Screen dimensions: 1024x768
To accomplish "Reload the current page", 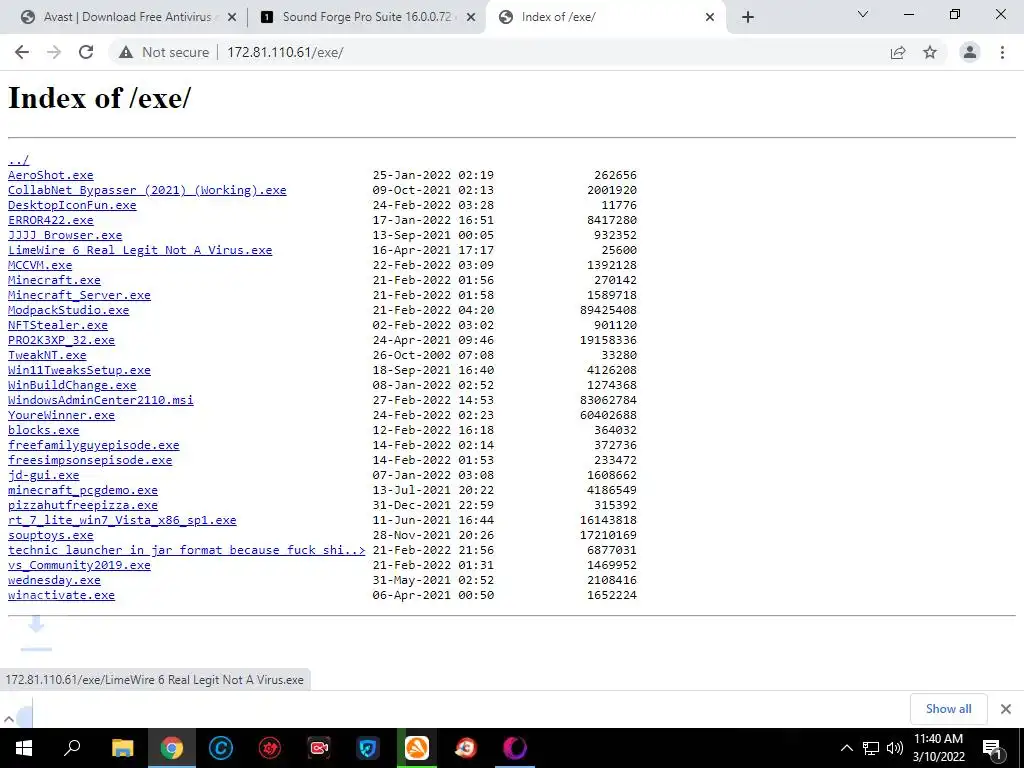I will [86, 52].
